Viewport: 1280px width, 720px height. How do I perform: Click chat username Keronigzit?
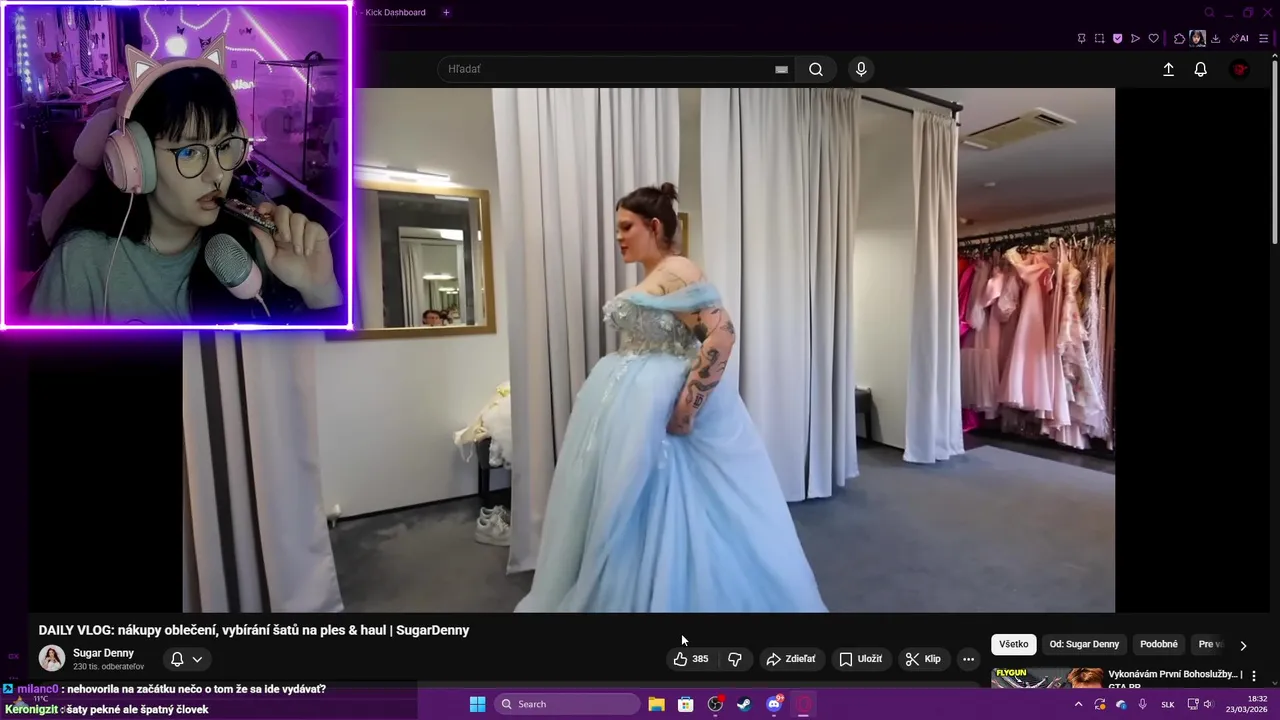[31, 709]
